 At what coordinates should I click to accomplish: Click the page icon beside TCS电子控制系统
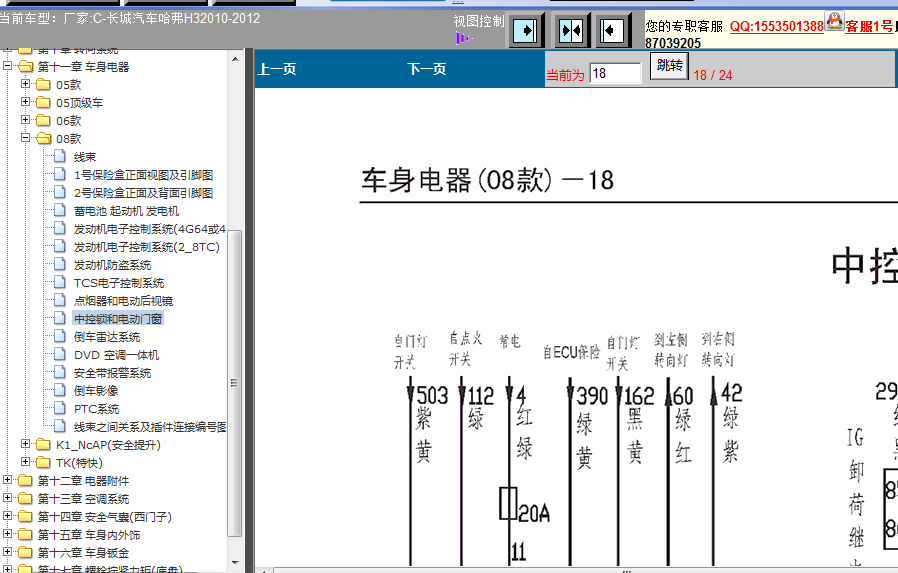point(60,282)
